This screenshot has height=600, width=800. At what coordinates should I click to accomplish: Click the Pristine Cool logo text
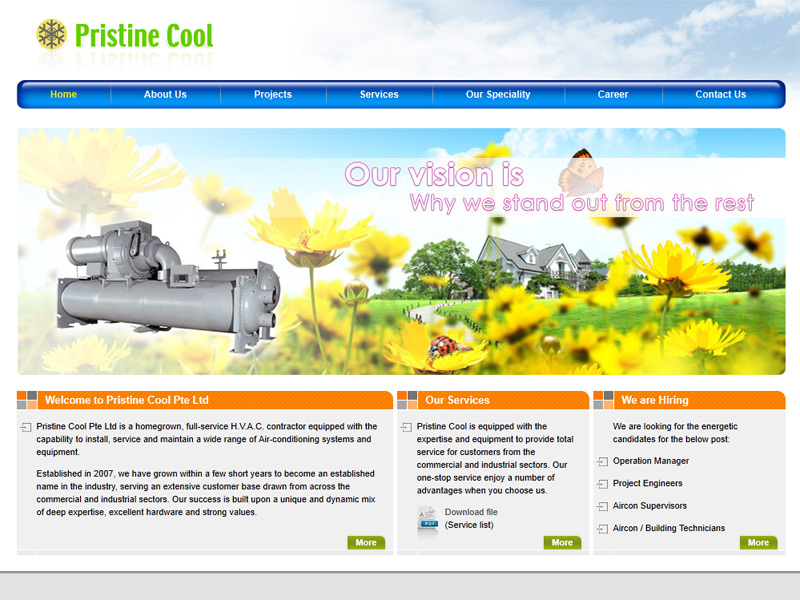point(144,36)
